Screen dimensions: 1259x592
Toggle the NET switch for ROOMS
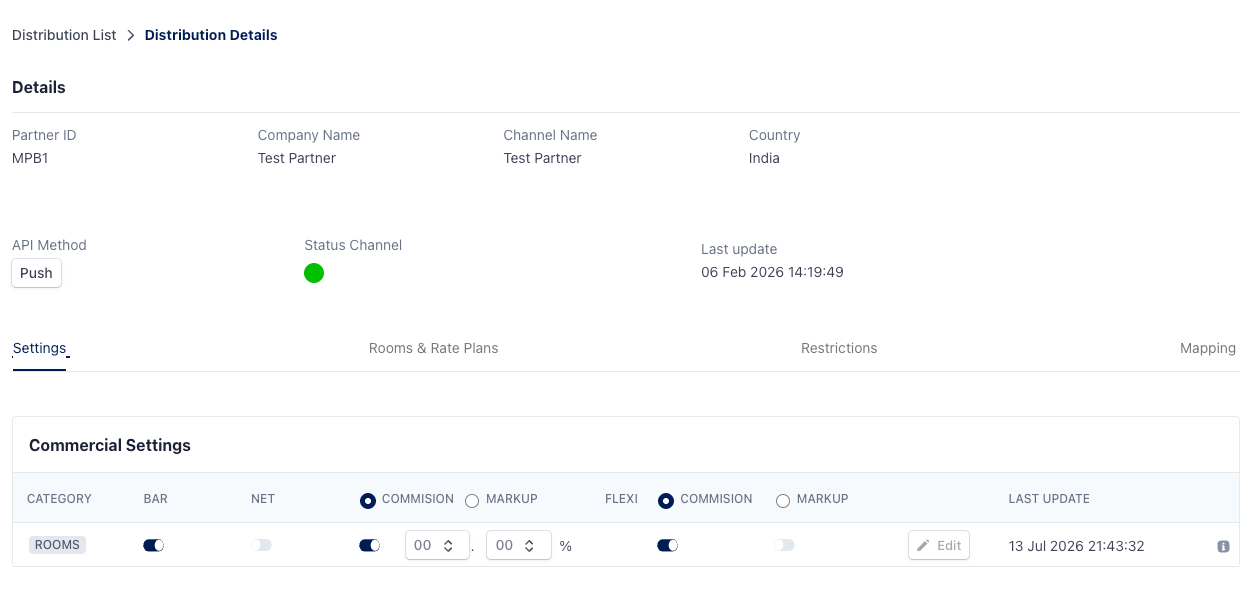pyautogui.click(x=261, y=545)
